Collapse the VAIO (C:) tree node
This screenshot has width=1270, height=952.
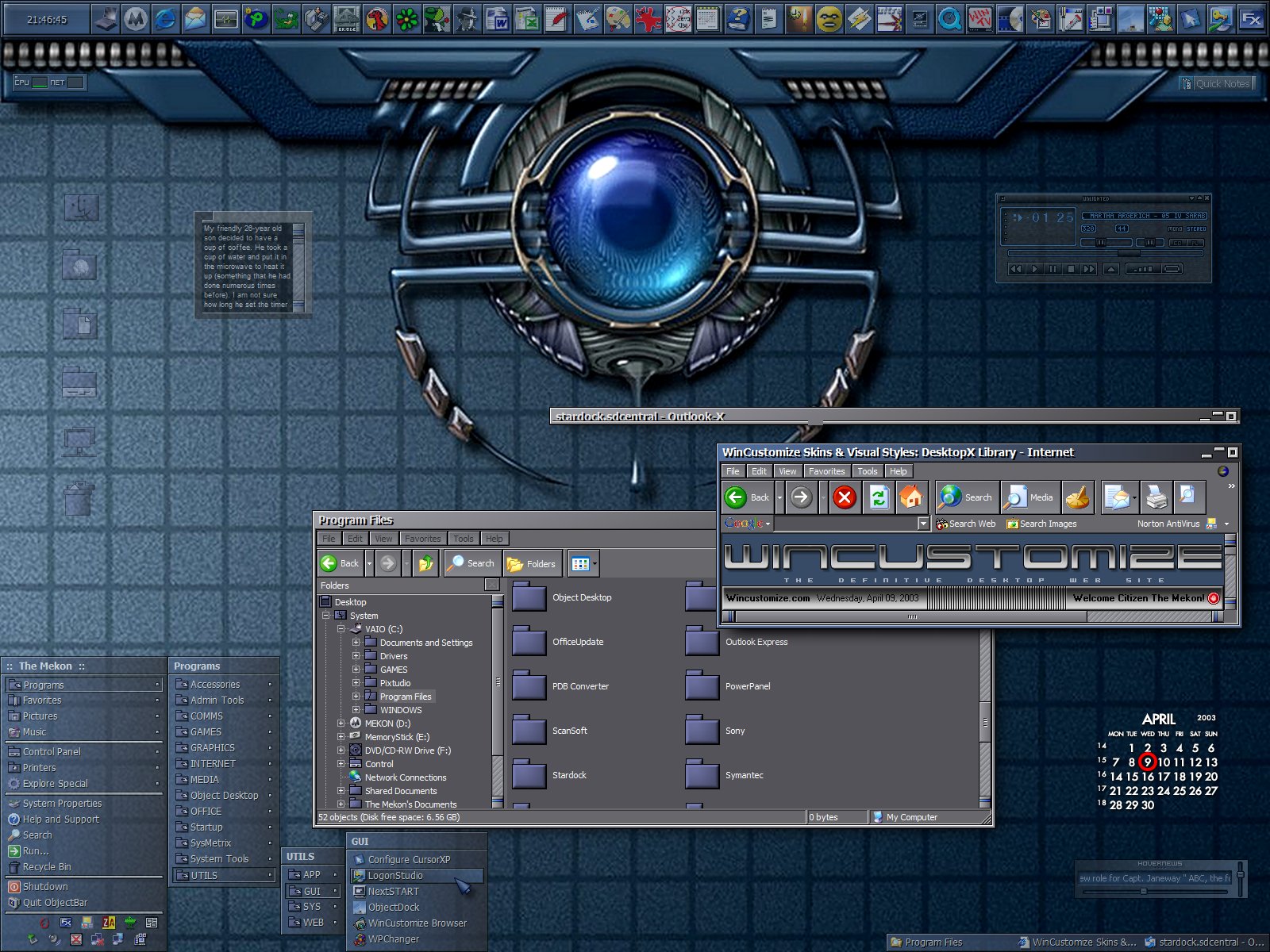point(341,629)
